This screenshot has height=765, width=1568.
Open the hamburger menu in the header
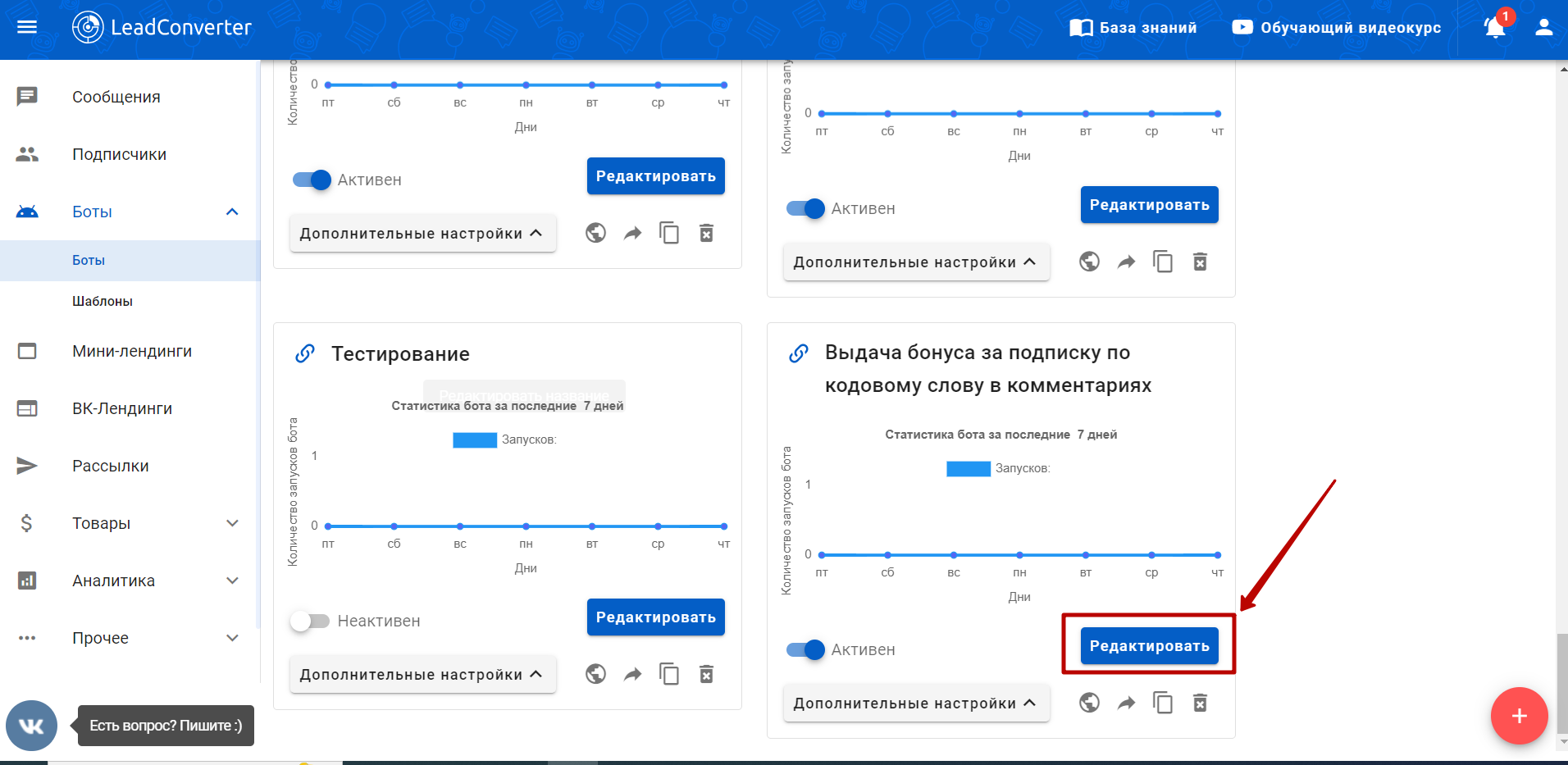[27, 27]
